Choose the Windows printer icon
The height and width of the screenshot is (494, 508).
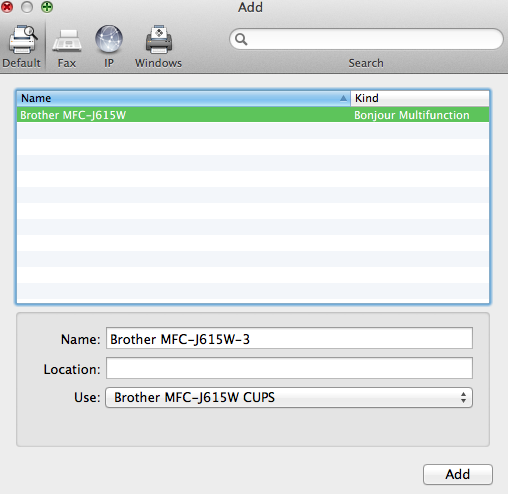[x=159, y=39]
